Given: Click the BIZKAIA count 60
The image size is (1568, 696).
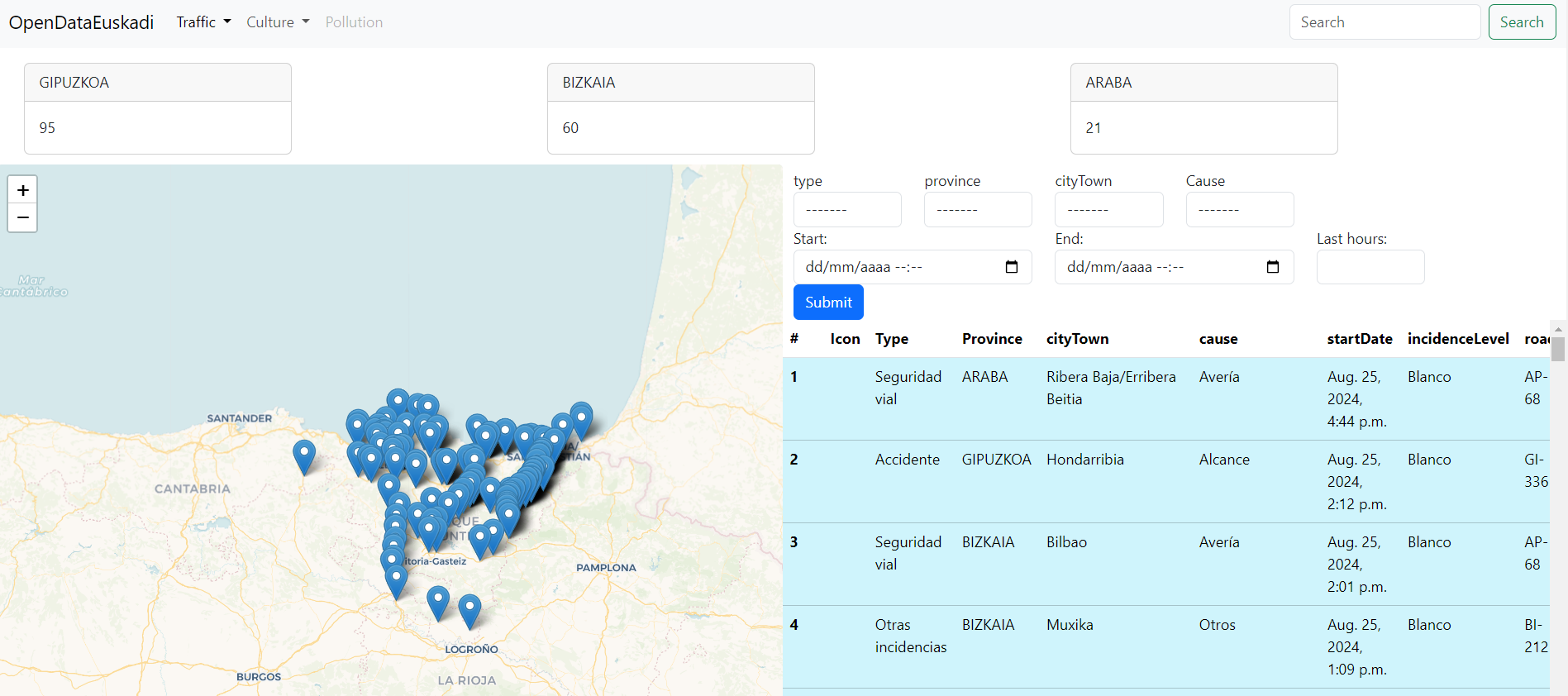Looking at the screenshot, I should coord(570,128).
